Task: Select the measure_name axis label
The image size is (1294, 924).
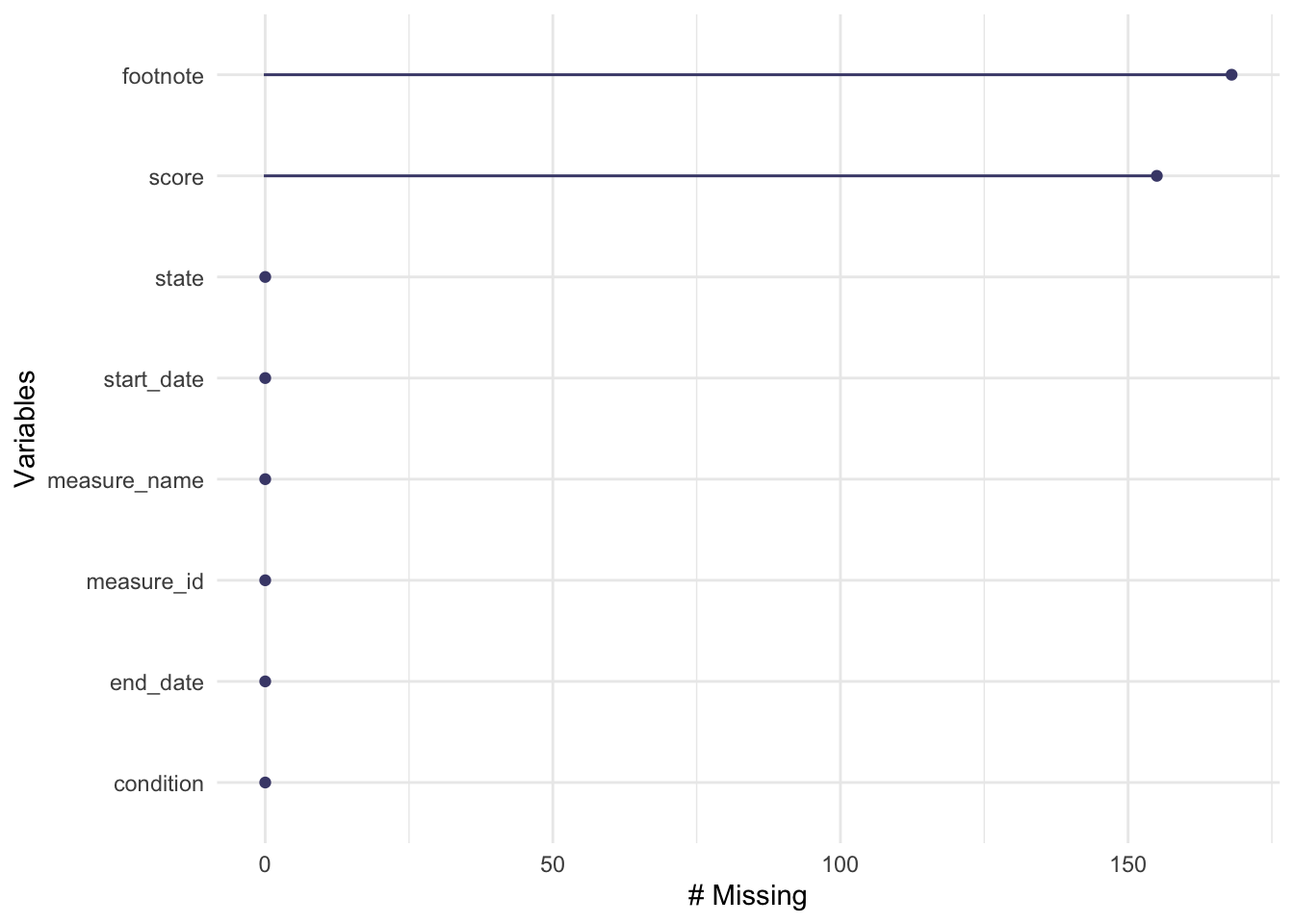Action: (x=125, y=480)
